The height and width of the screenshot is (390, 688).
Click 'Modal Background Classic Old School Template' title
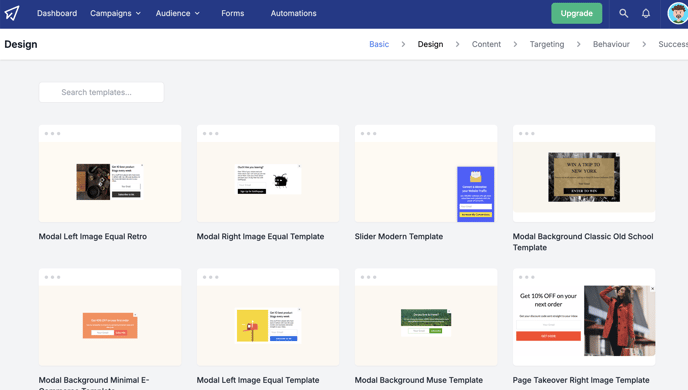coord(583,242)
